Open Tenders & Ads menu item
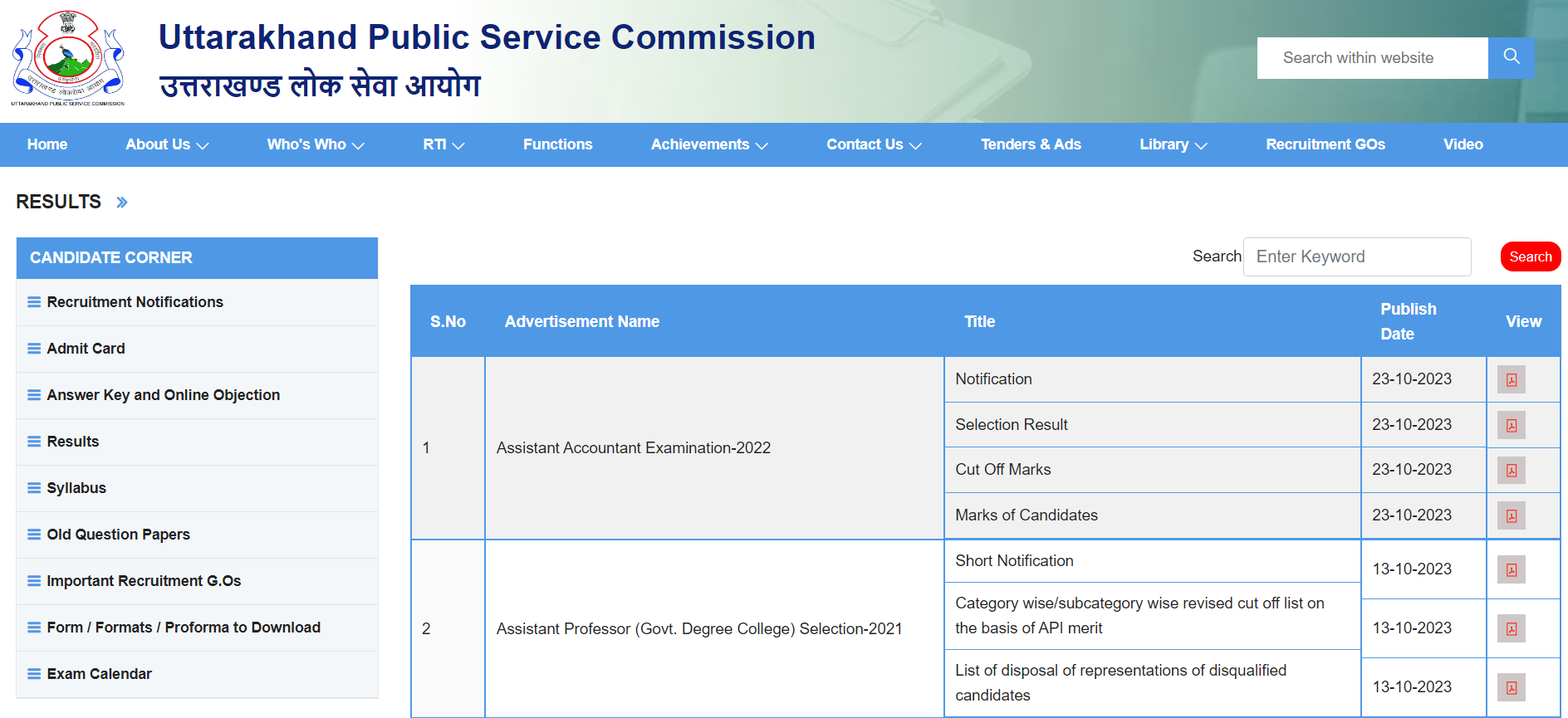This screenshot has height=718, width=1568. point(1031,144)
